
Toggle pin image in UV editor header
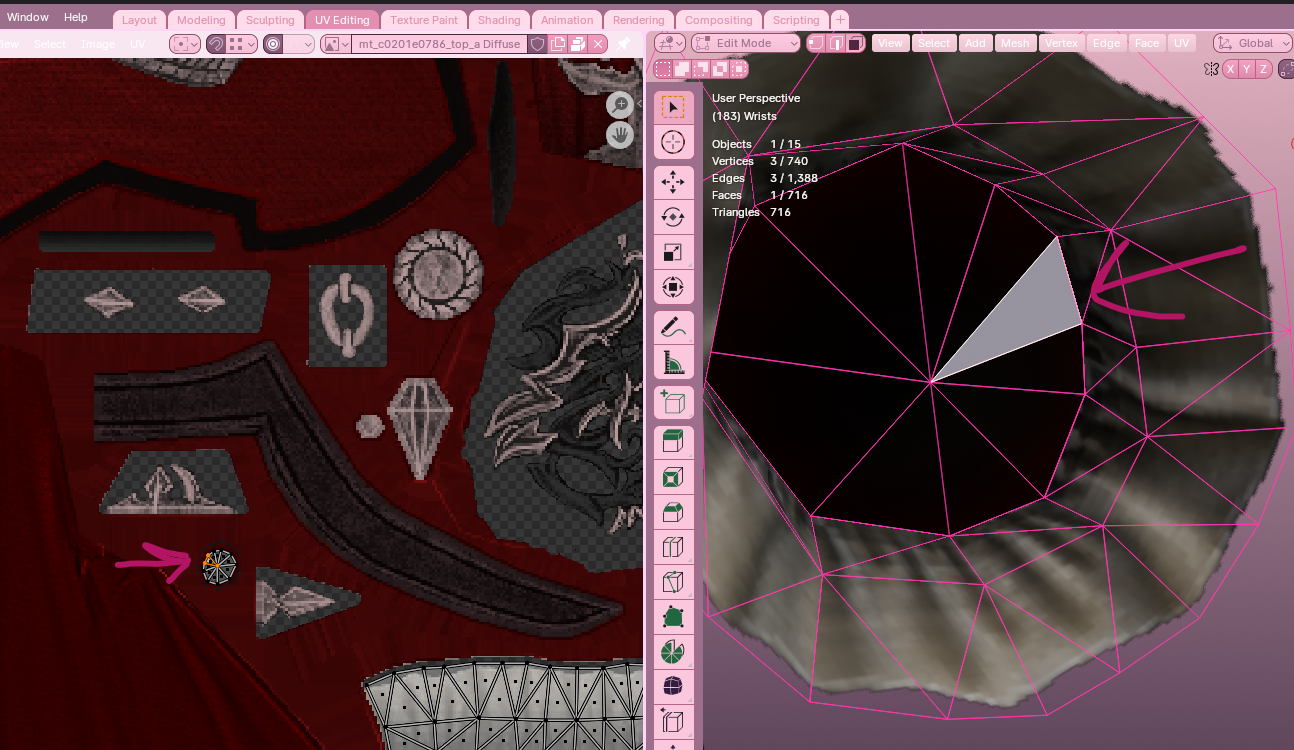[x=623, y=44]
